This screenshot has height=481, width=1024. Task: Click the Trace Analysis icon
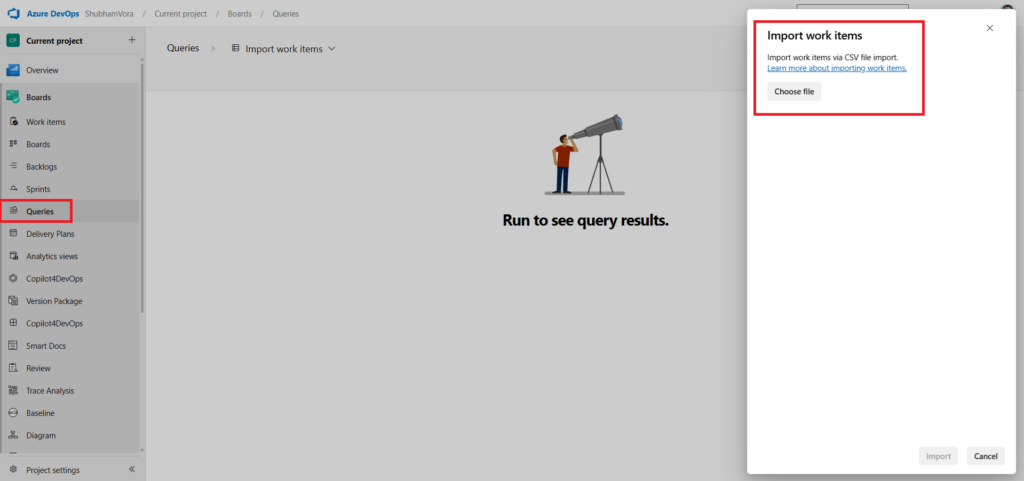click(13, 390)
